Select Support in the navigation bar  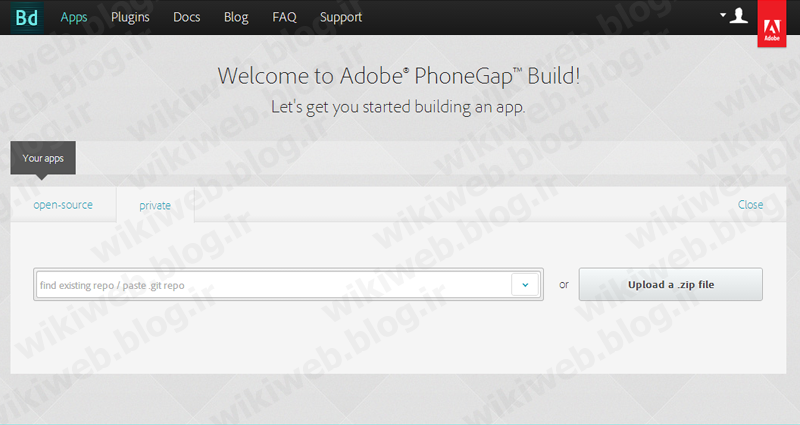341,17
